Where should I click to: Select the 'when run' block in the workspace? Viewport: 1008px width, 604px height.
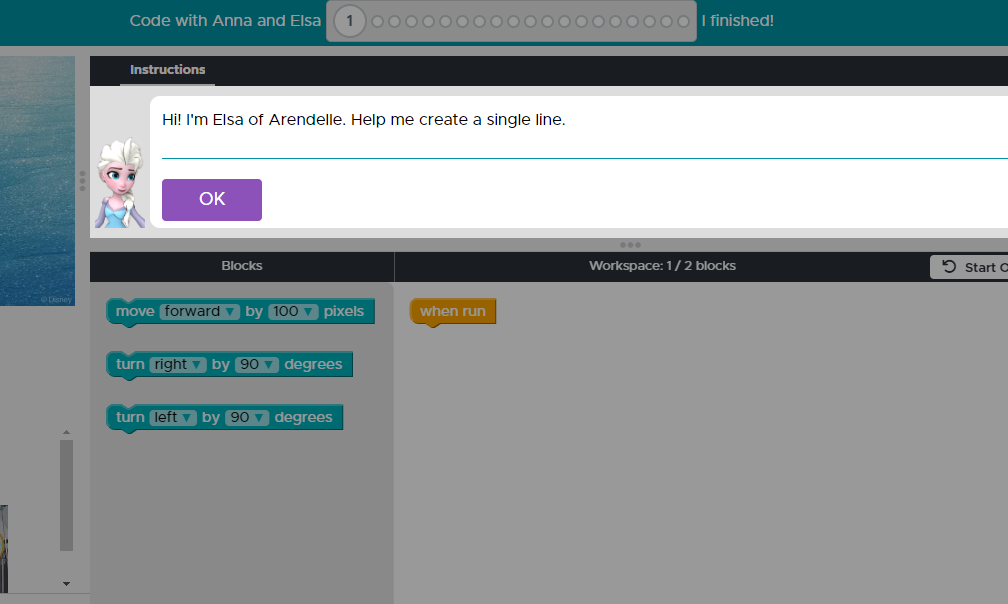pyautogui.click(x=452, y=311)
